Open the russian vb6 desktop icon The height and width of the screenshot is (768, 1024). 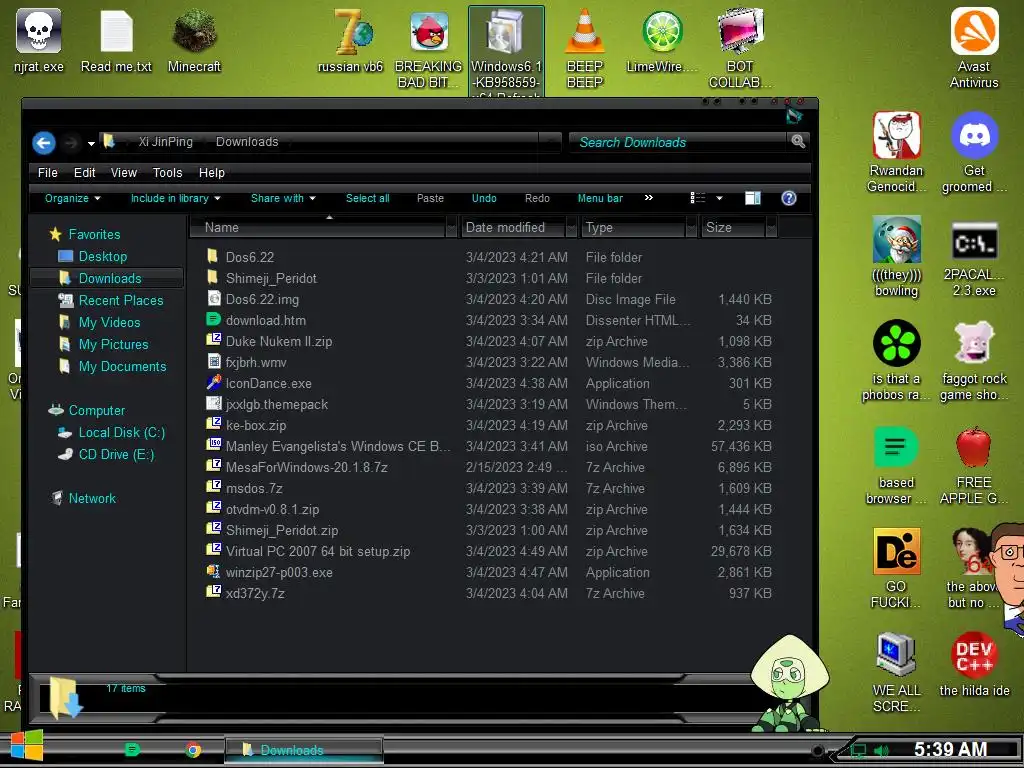click(351, 41)
